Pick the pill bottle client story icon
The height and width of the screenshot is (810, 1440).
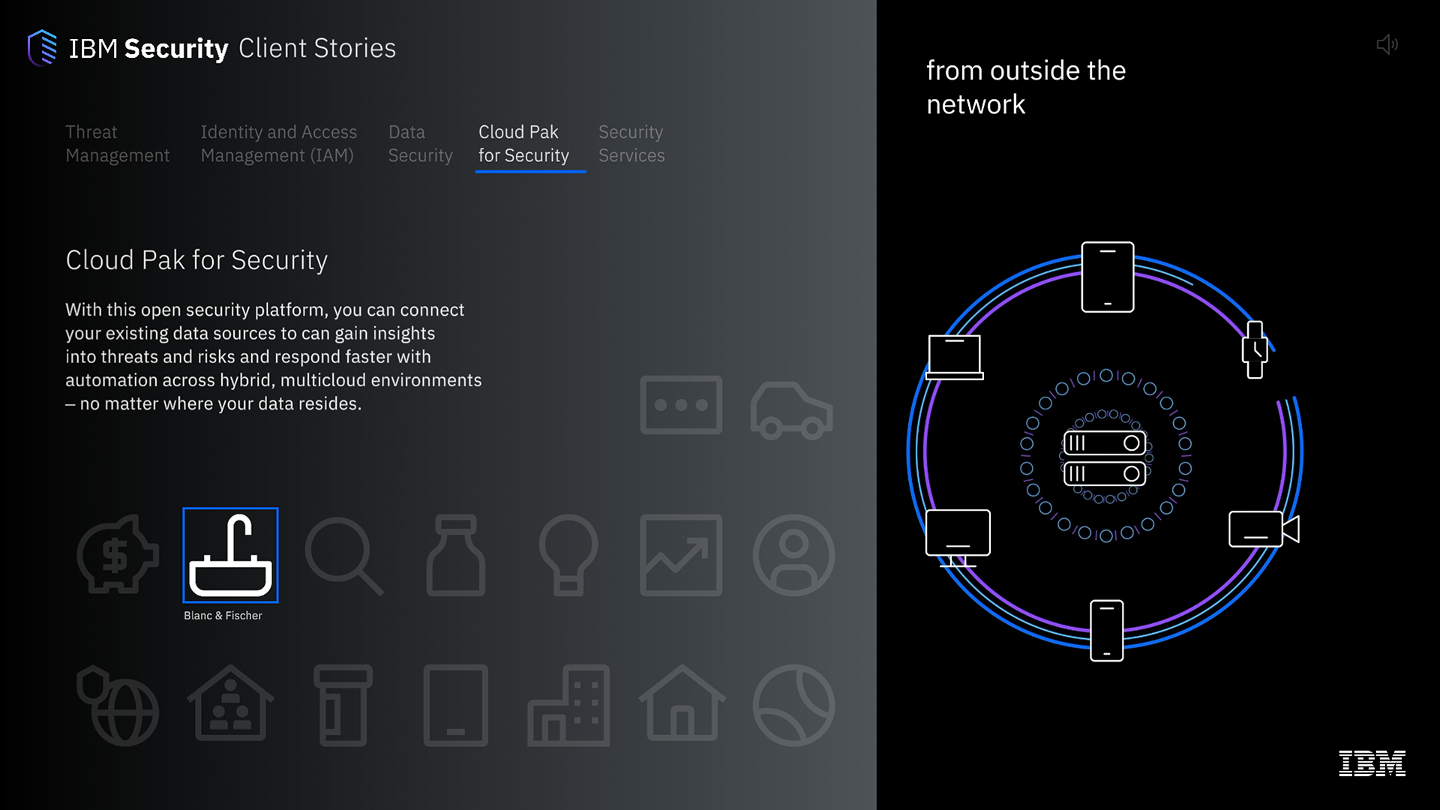(x=344, y=705)
